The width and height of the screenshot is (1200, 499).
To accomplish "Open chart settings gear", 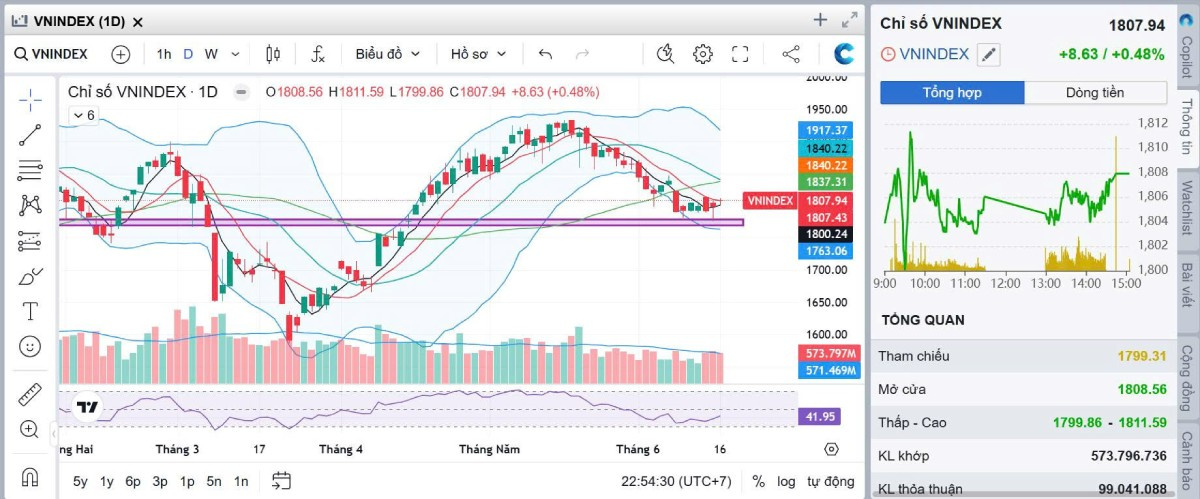I will [x=703, y=54].
